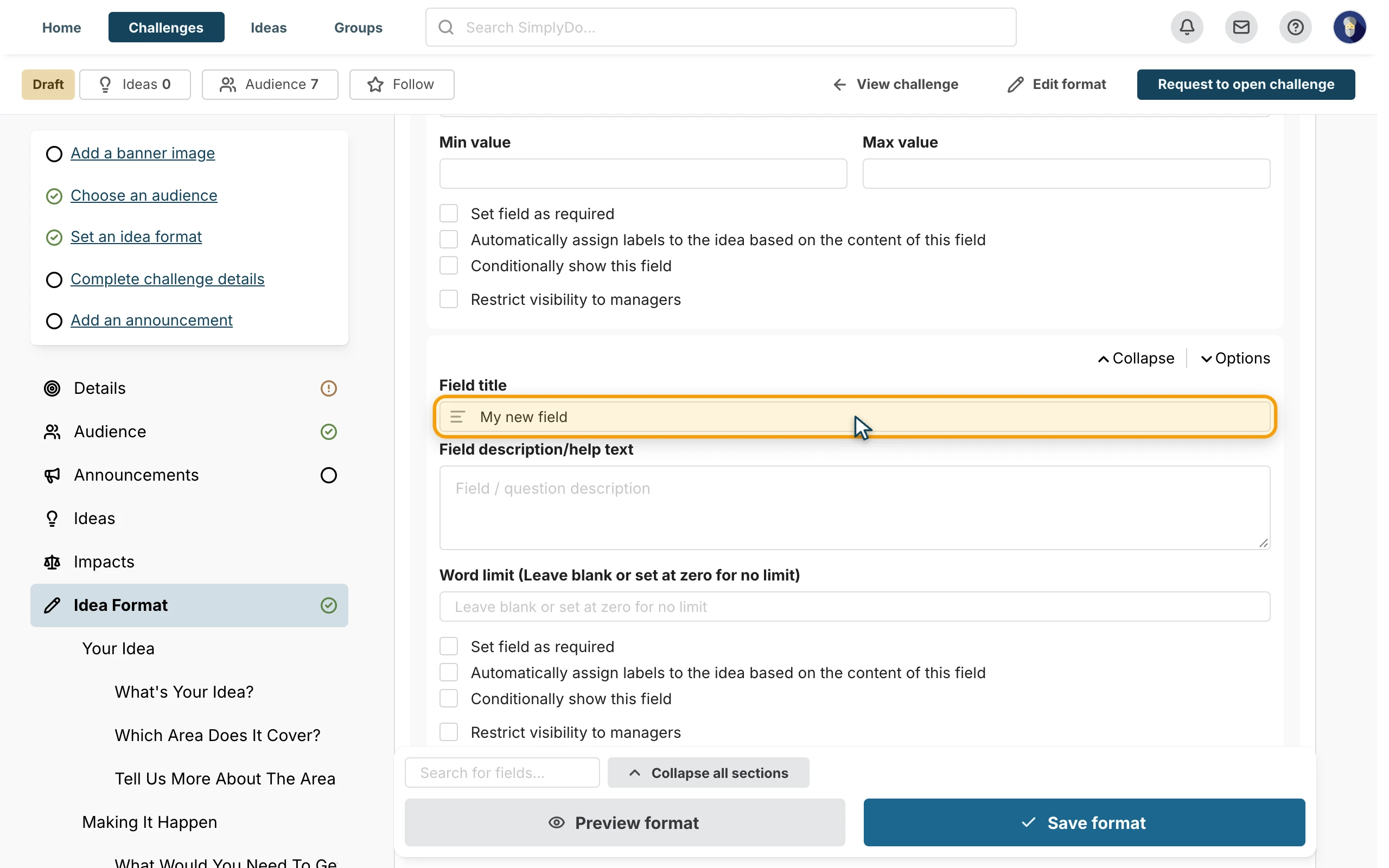Toggle Conditionally show this field under Word limit
This screenshot has height=868, width=1389.
tap(448, 699)
